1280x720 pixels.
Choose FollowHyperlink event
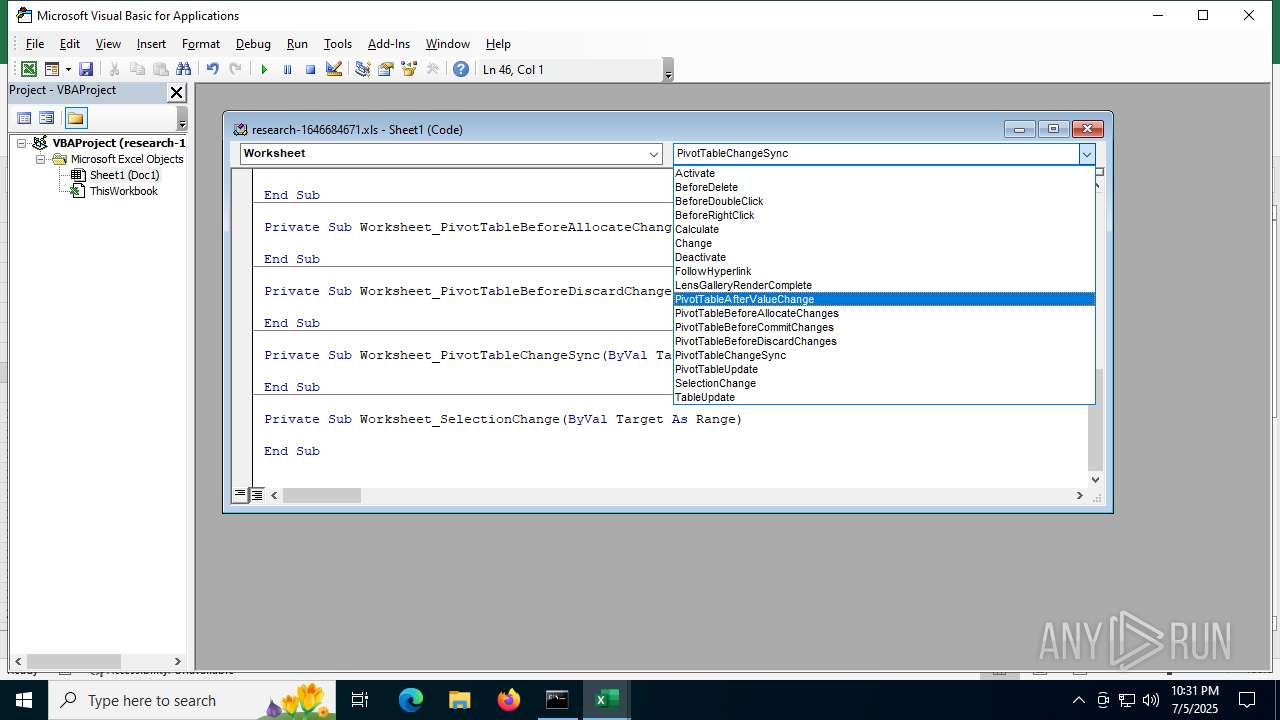click(x=884, y=271)
